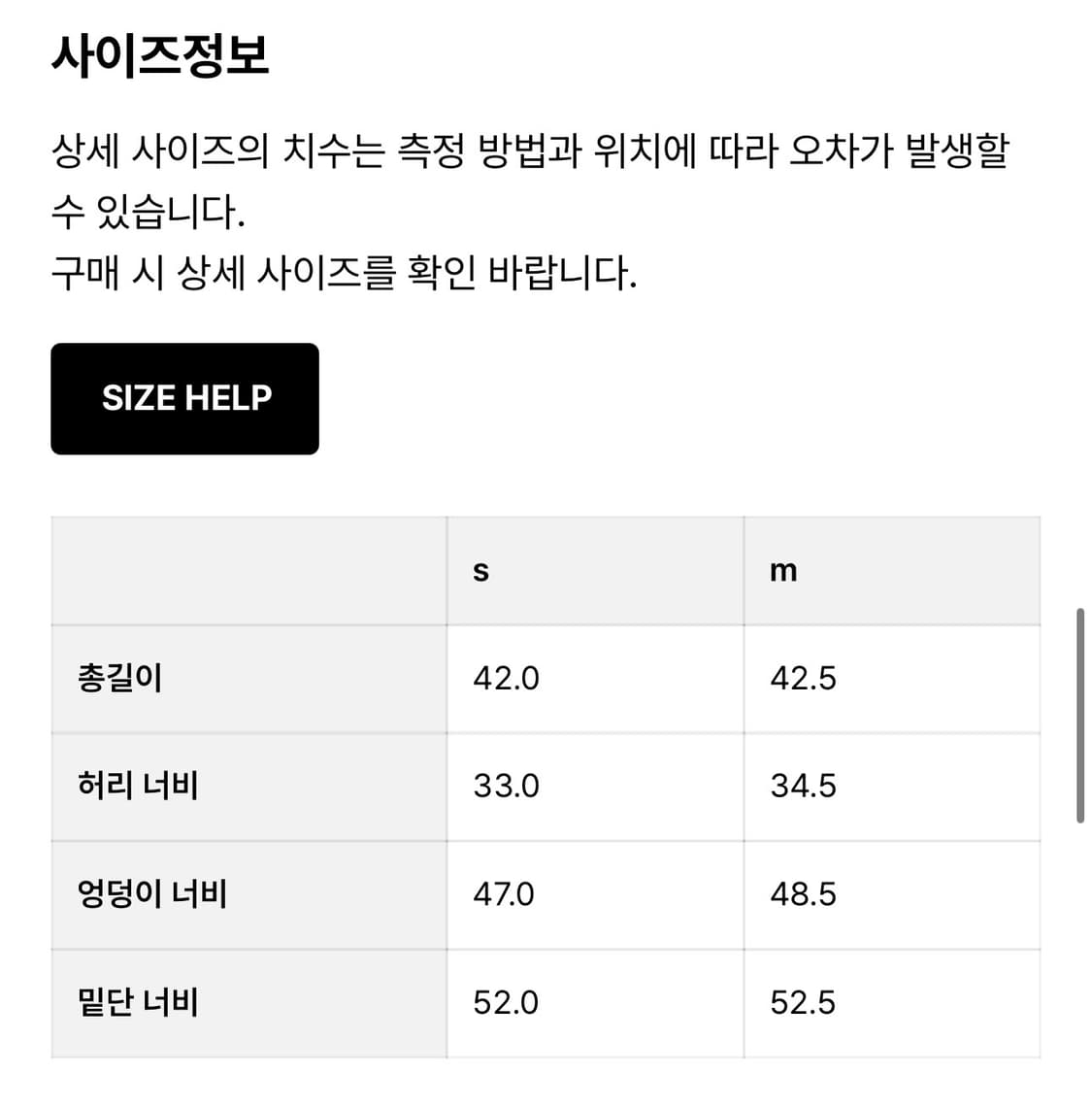Click the 밑단 너비 row label
1092x1107 pixels.
click(138, 1002)
